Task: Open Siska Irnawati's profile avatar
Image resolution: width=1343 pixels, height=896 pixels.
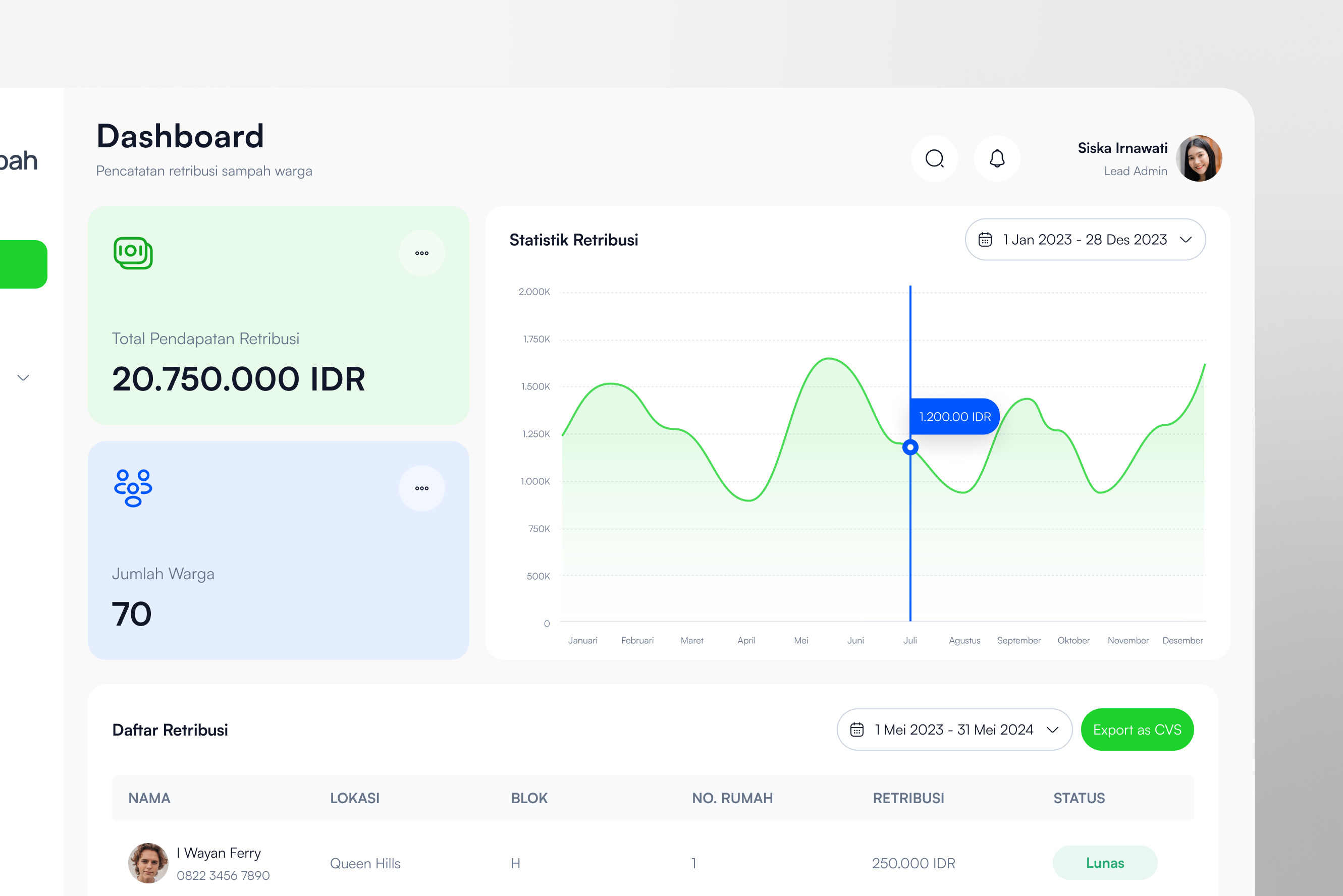Action: (1200, 158)
